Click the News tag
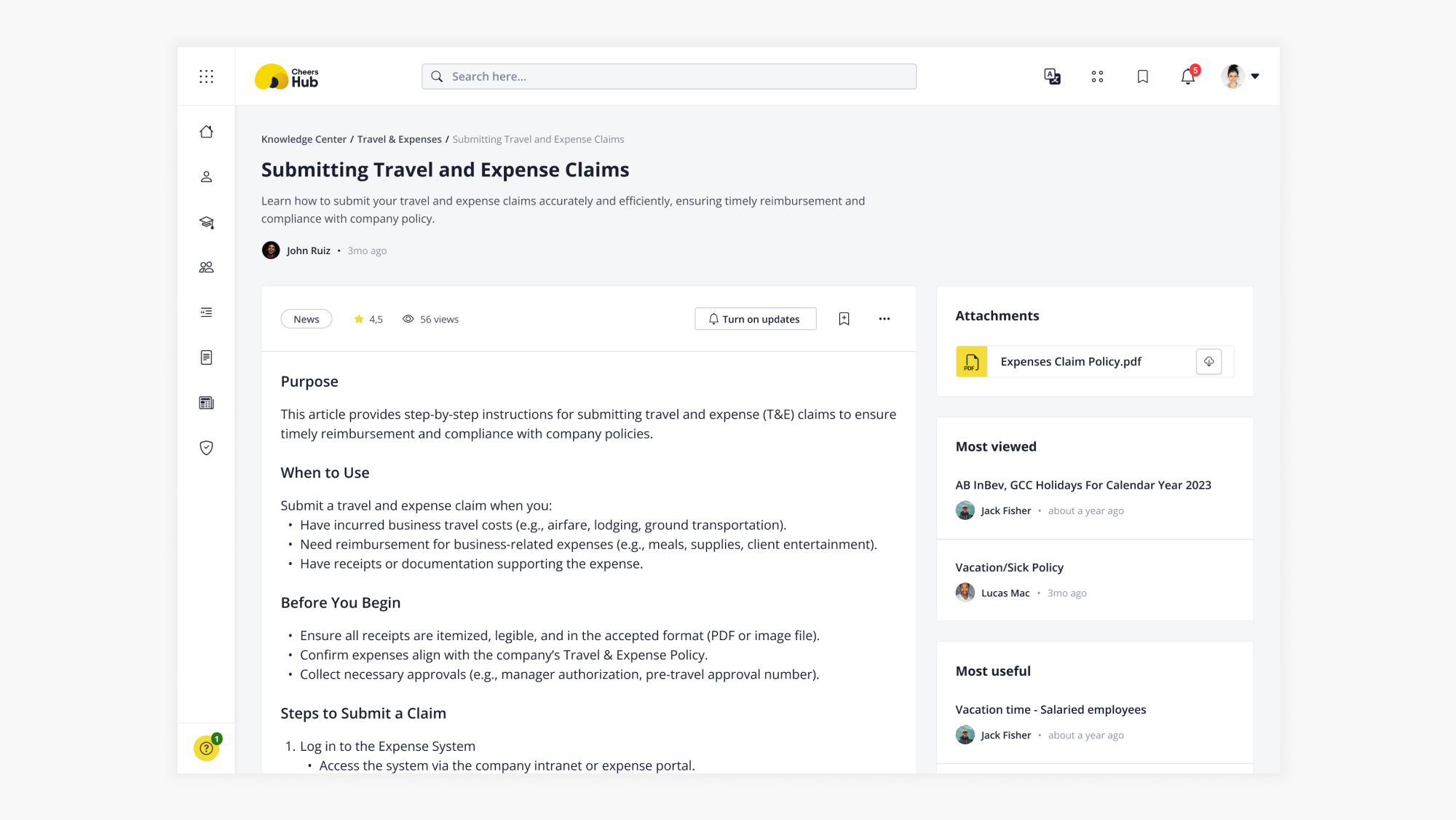Screen dimensions: 1456x820 306,319
